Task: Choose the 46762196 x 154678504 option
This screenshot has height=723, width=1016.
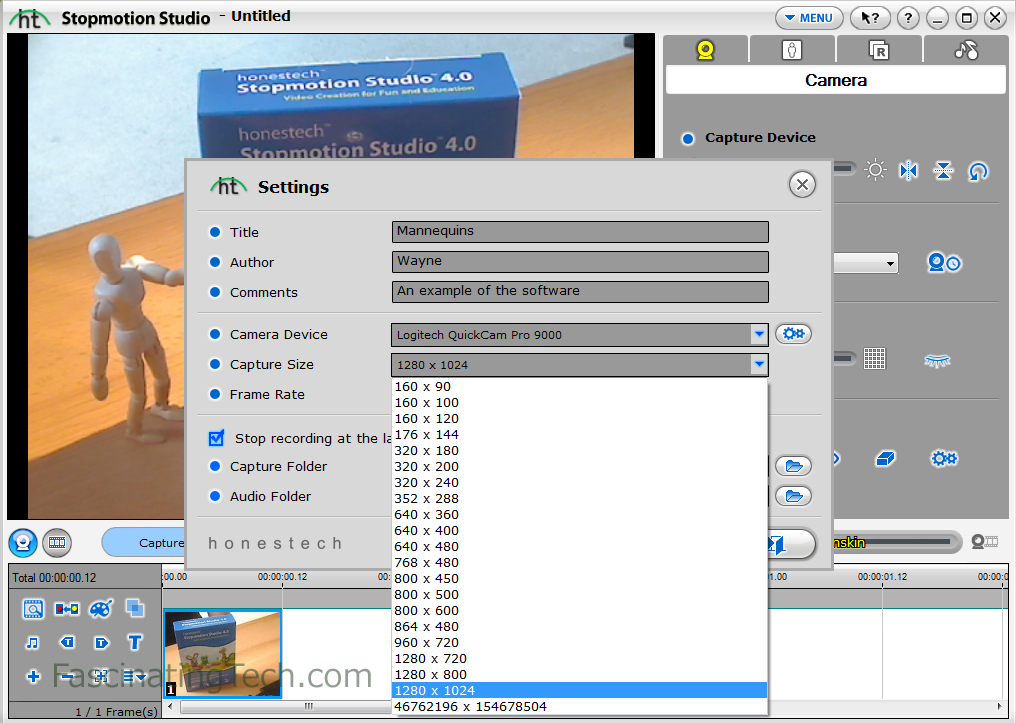Action: (580, 707)
